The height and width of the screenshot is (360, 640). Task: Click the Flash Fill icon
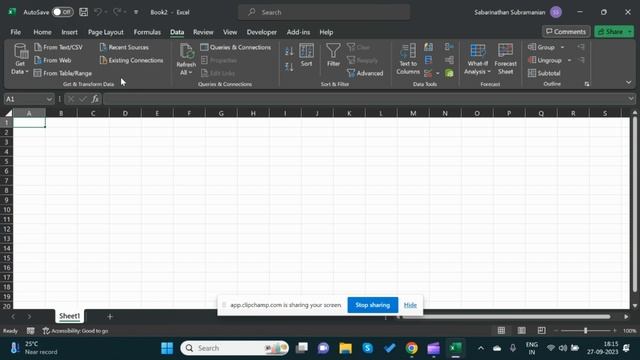tap(428, 47)
